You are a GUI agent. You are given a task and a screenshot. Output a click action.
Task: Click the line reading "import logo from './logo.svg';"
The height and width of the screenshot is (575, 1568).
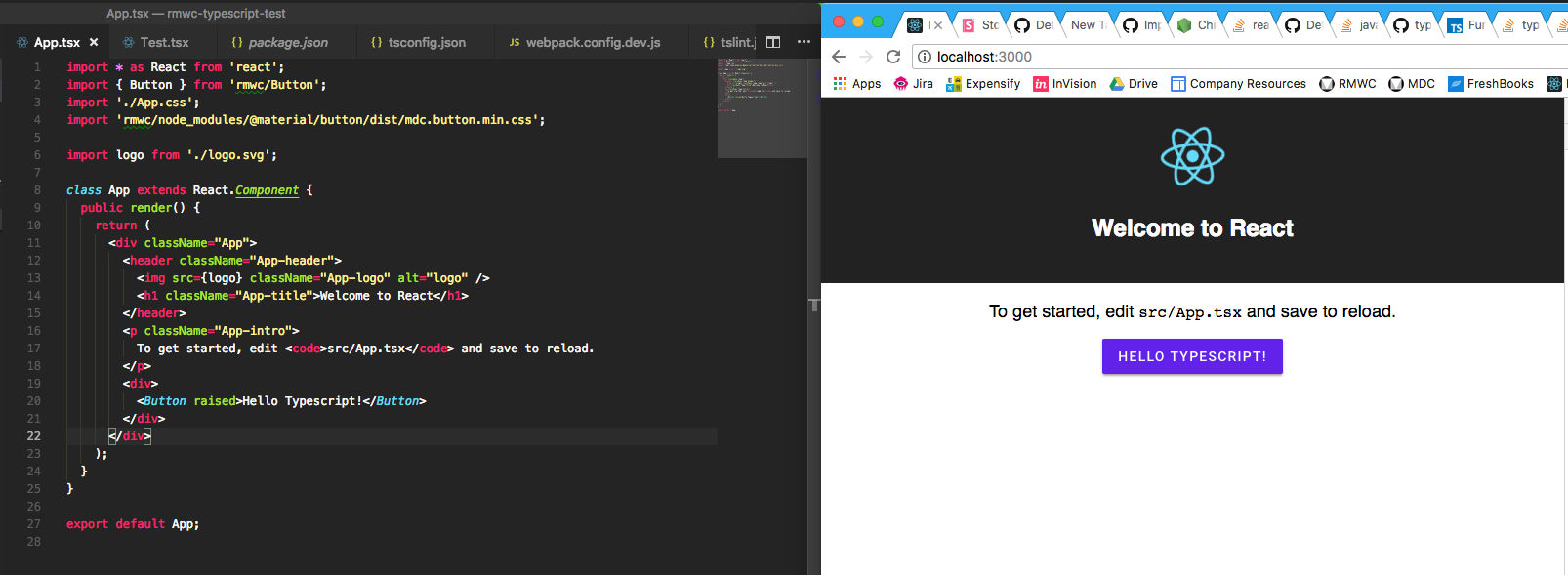click(172, 155)
